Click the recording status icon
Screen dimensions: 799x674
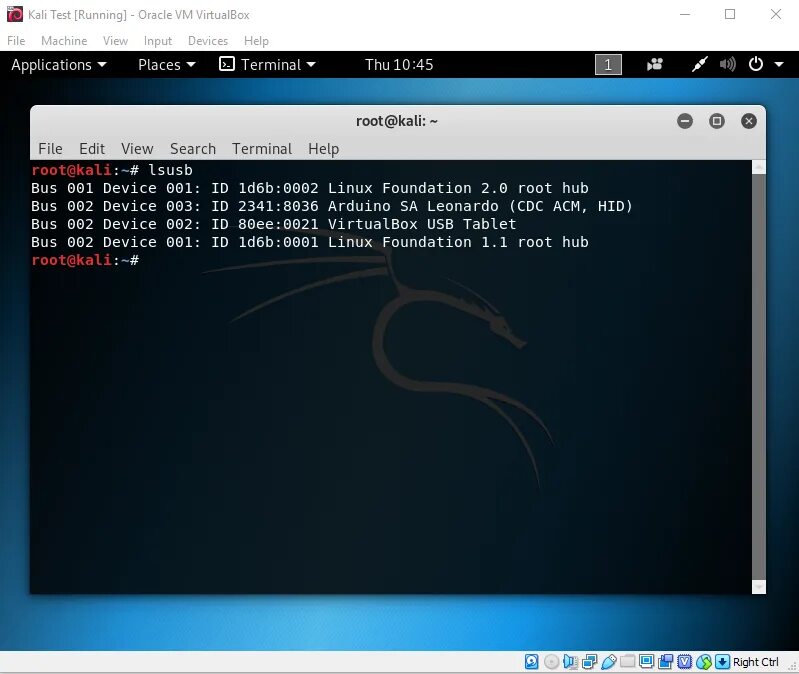point(665,662)
